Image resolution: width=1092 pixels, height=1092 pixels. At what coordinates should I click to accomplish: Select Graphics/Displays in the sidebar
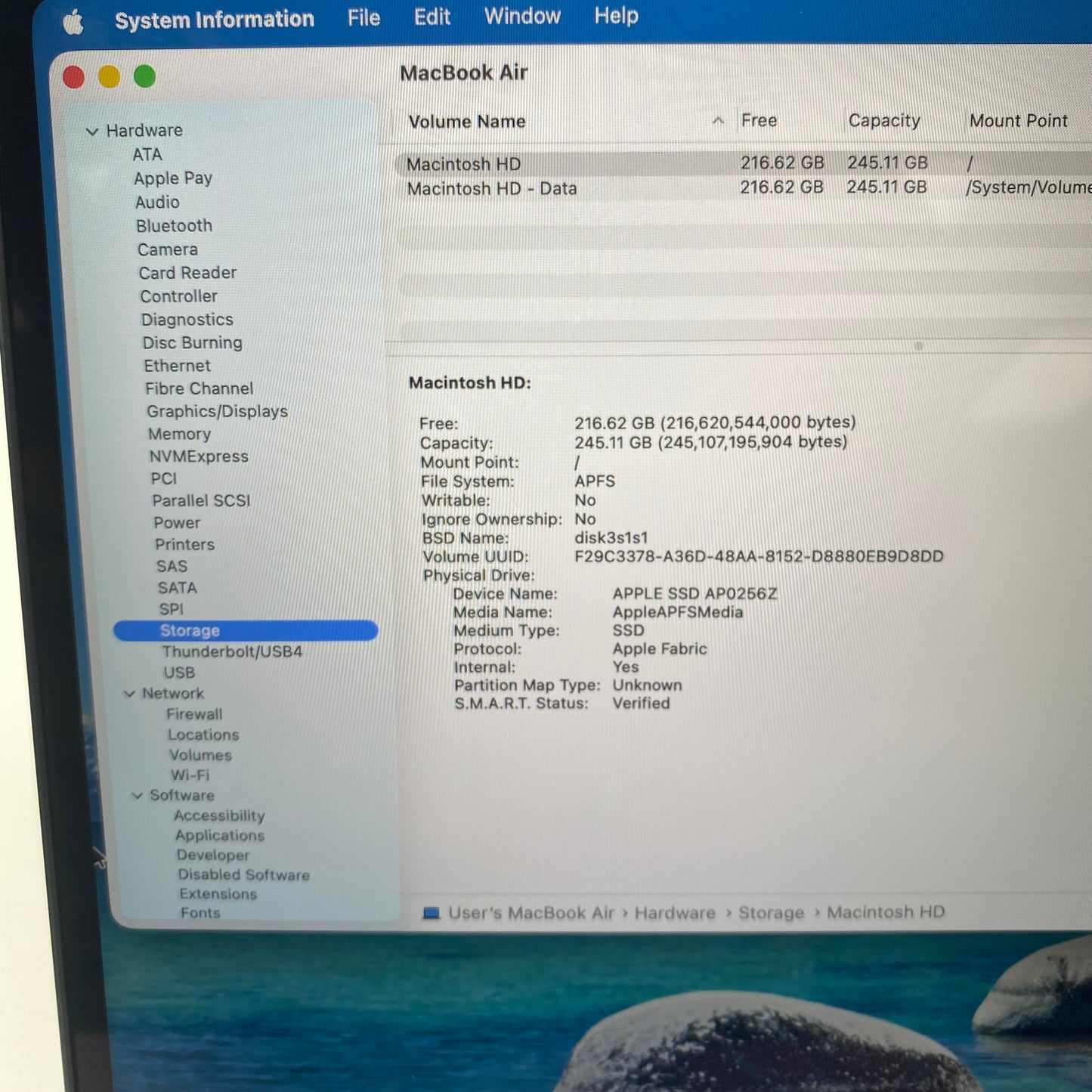[218, 412]
